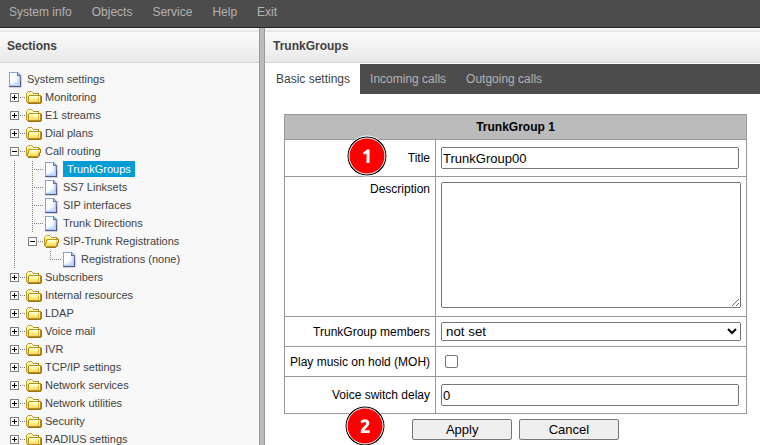Screen dimensions: 760x445
Task: Expand the IVR tree node
Action: click(15, 349)
